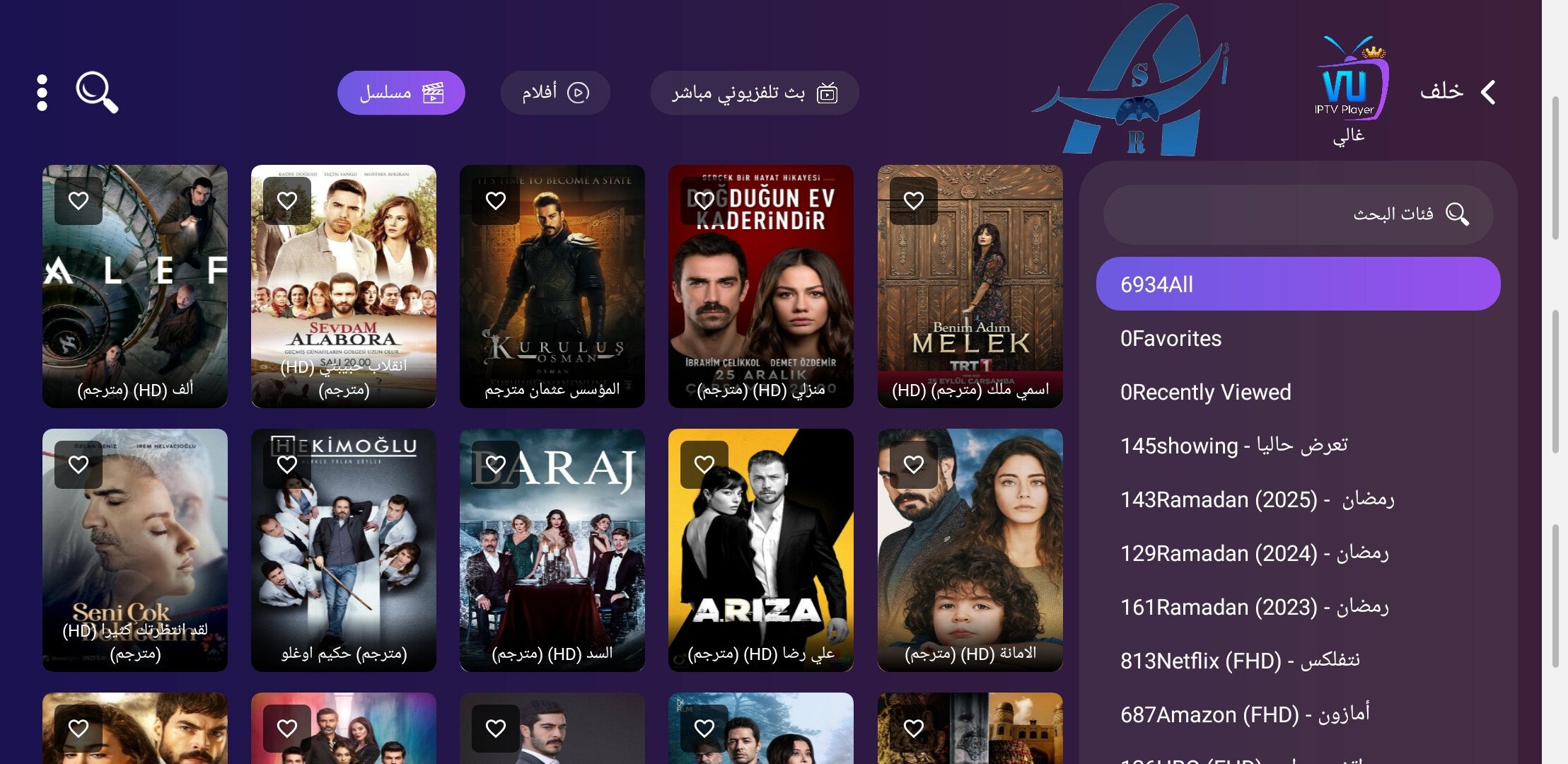
Task: Open the Ramadan (2025) category
Action: pyautogui.click(x=1298, y=499)
